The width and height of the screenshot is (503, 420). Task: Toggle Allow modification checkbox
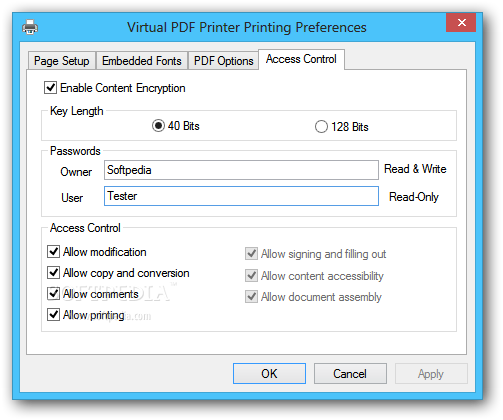coord(53,252)
